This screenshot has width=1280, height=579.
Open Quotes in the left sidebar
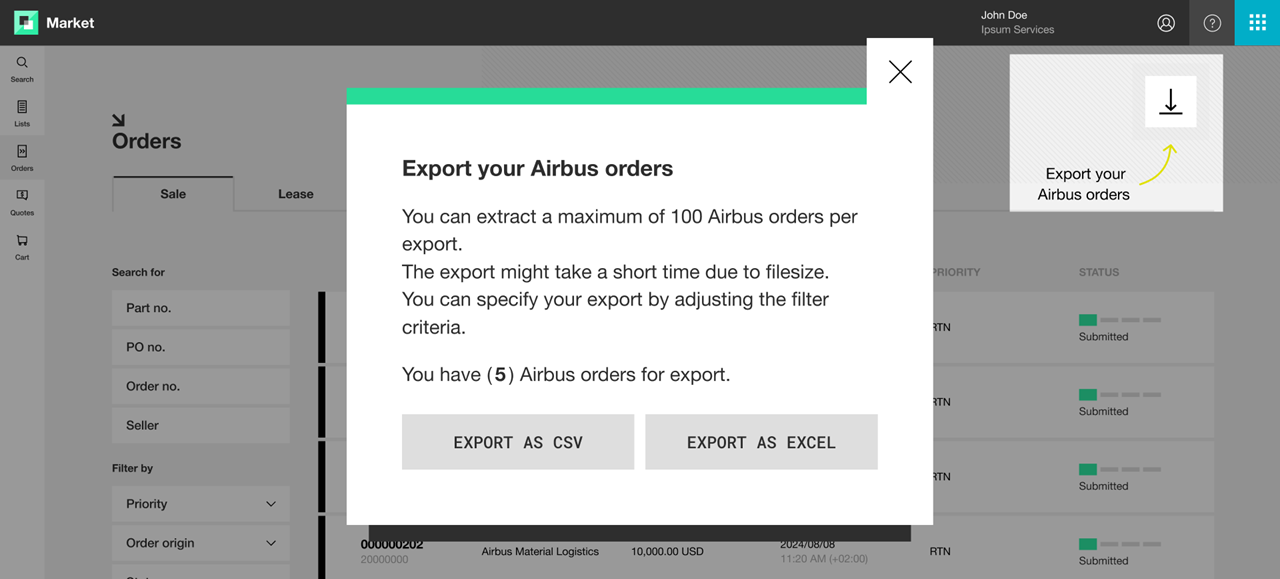pyautogui.click(x=22, y=202)
